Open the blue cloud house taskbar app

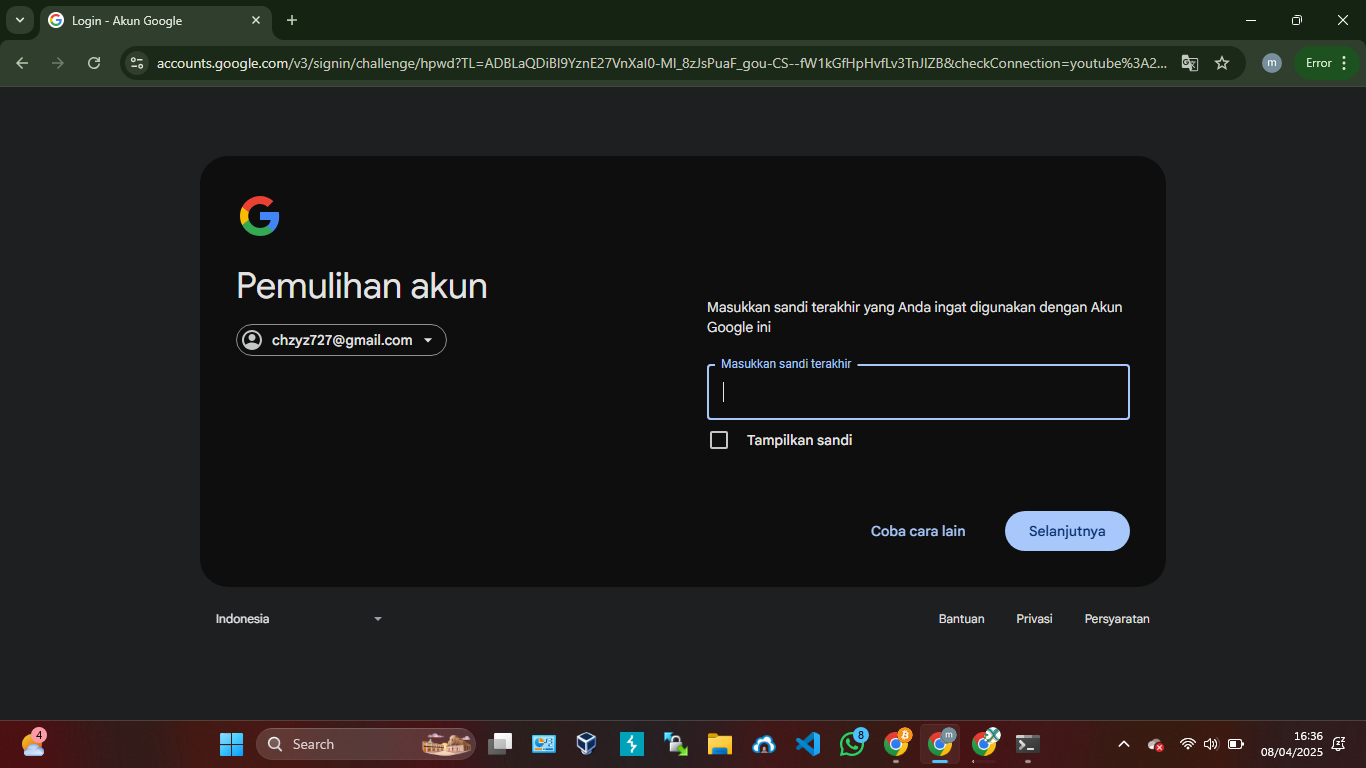coord(764,744)
